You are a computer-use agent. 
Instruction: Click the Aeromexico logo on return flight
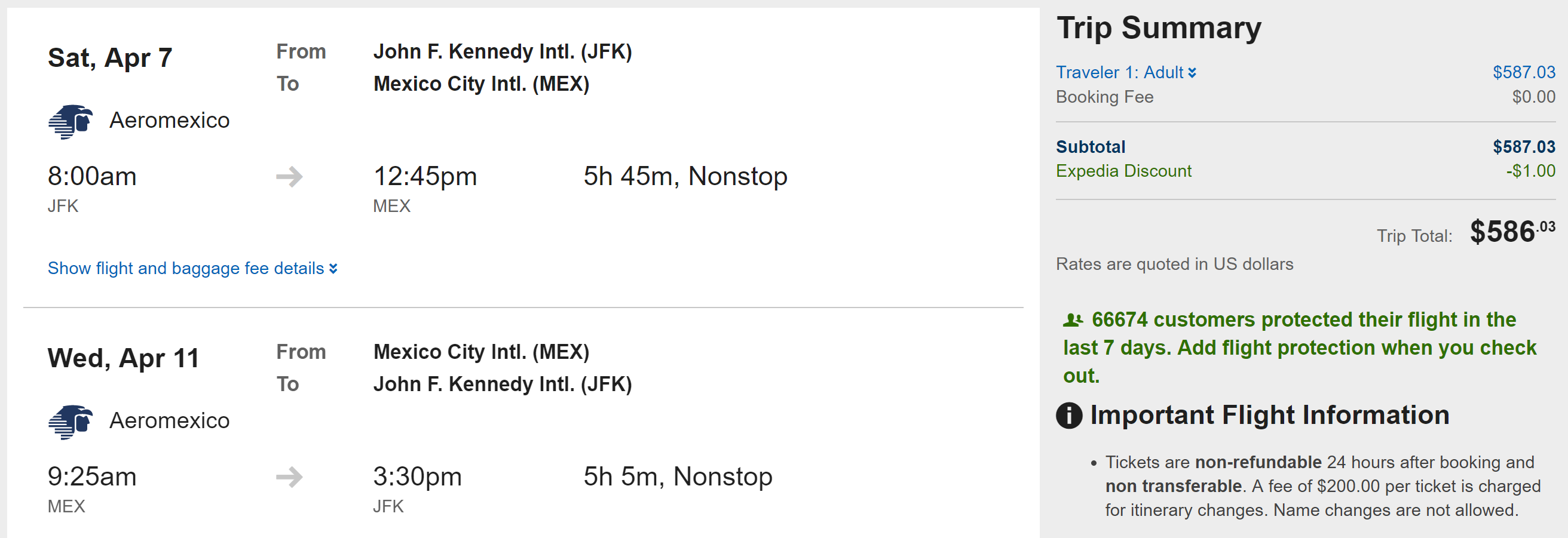point(70,422)
